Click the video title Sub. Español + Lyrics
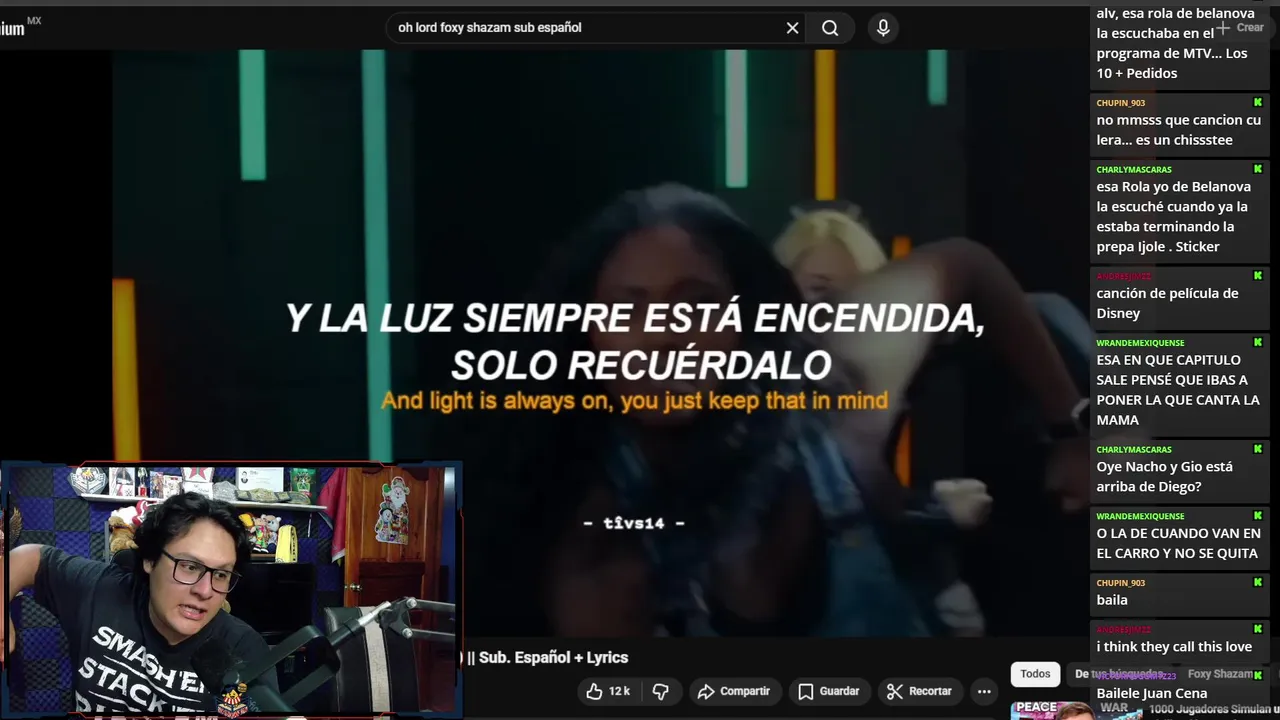This screenshot has height=720, width=1280. point(553,657)
